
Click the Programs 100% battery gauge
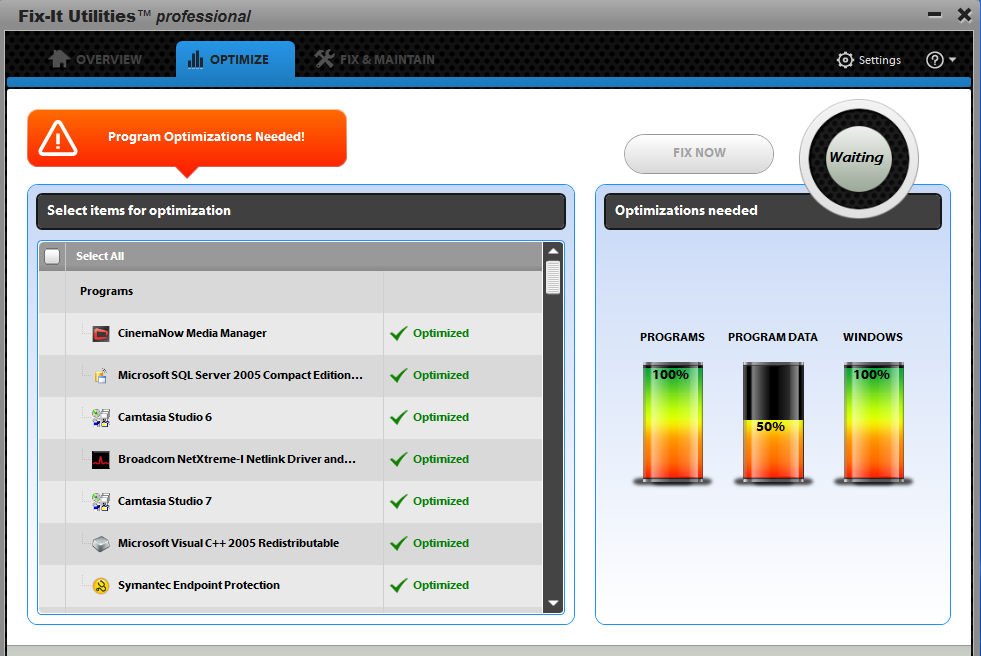tap(673, 423)
